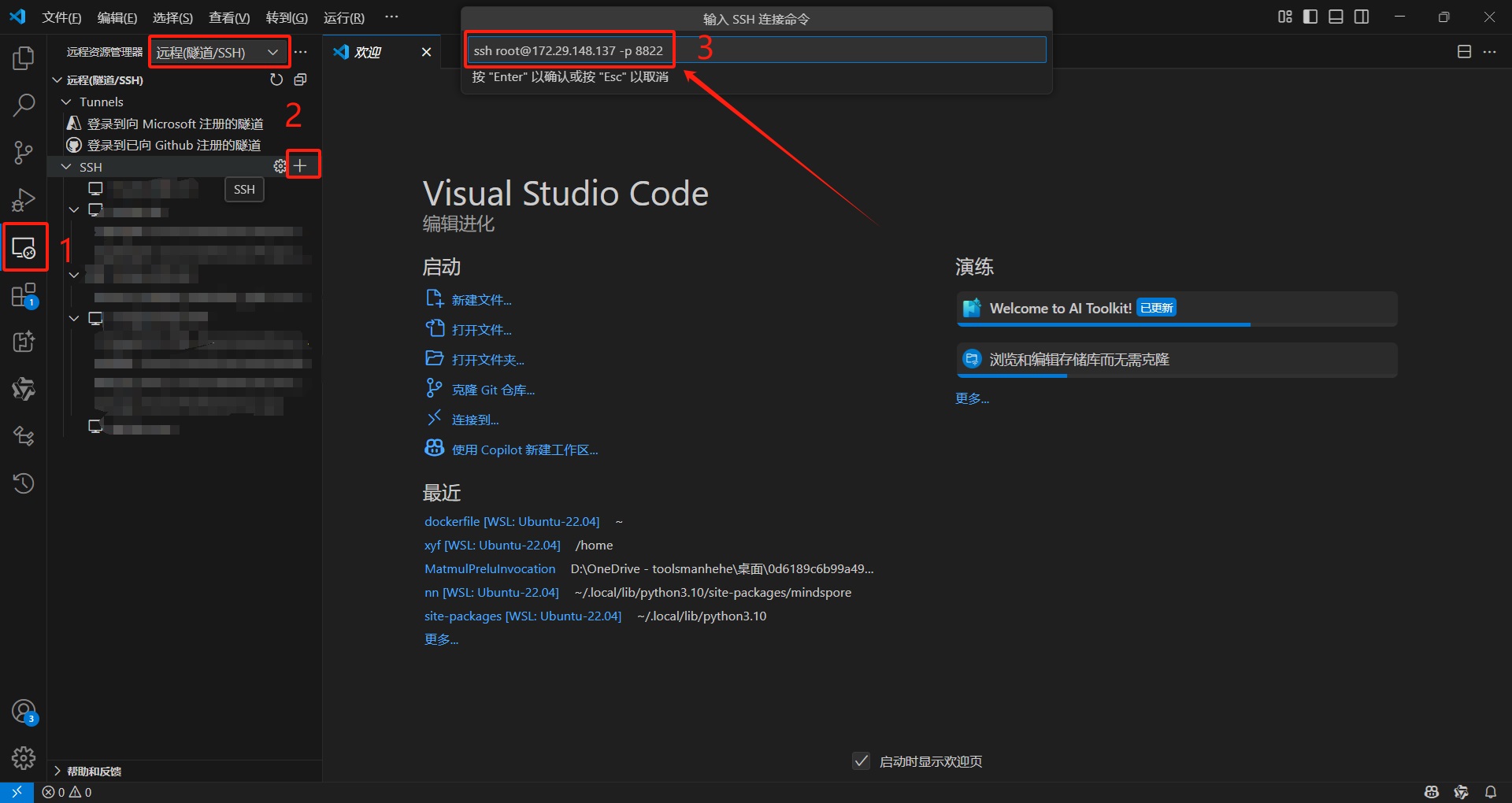Refresh the remote explorer list
The width and height of the screenshot is (1512, 803).
pyautogui.click(x=276, y=80)
